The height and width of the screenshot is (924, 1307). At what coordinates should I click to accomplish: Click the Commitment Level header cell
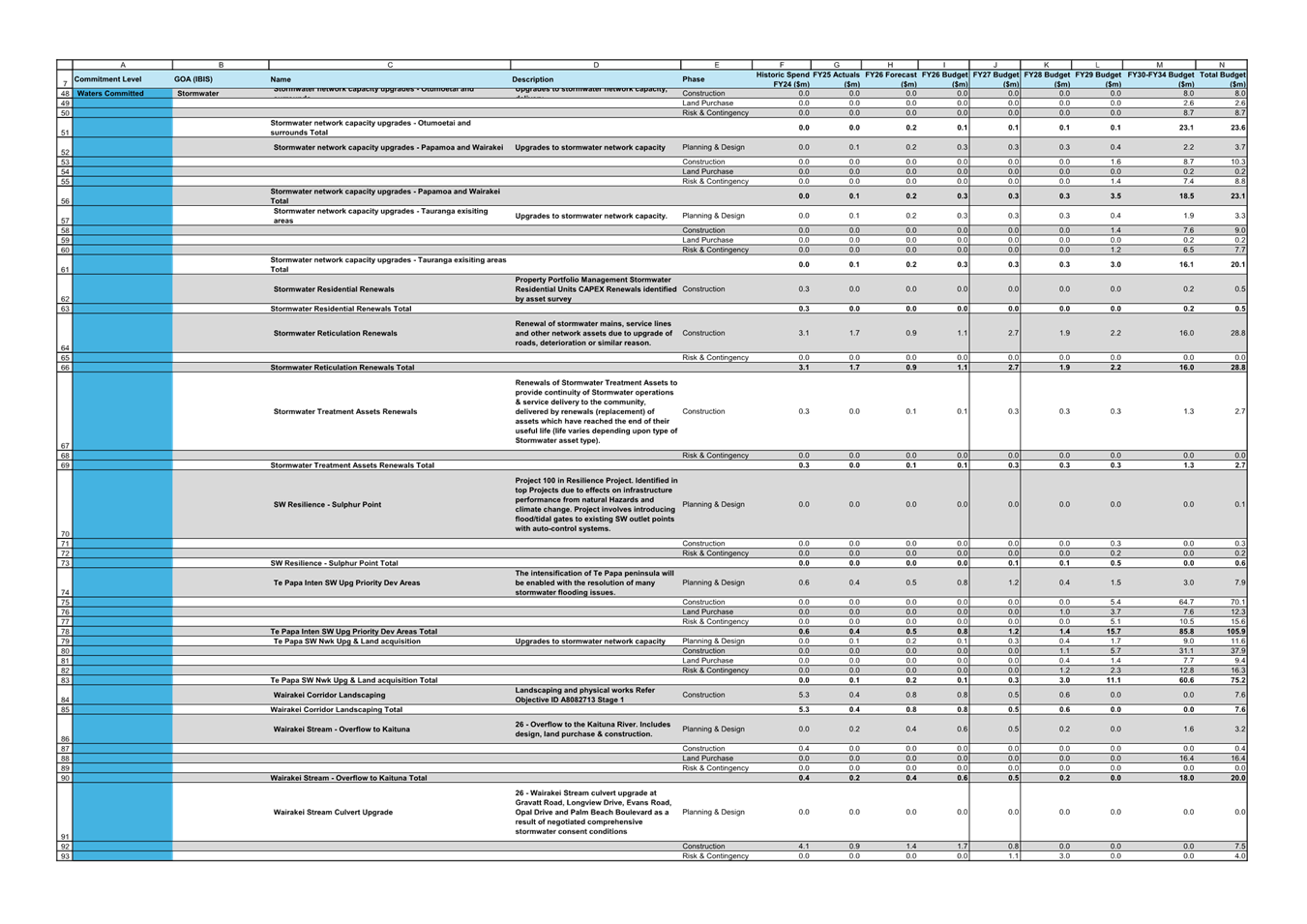pos(108,79)
